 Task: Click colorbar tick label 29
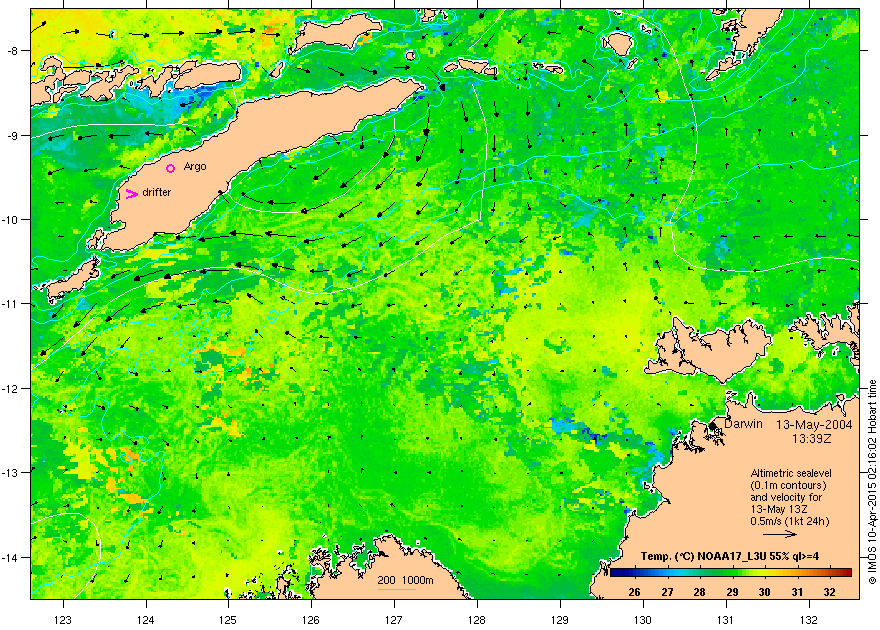click(x=732, y=592)
